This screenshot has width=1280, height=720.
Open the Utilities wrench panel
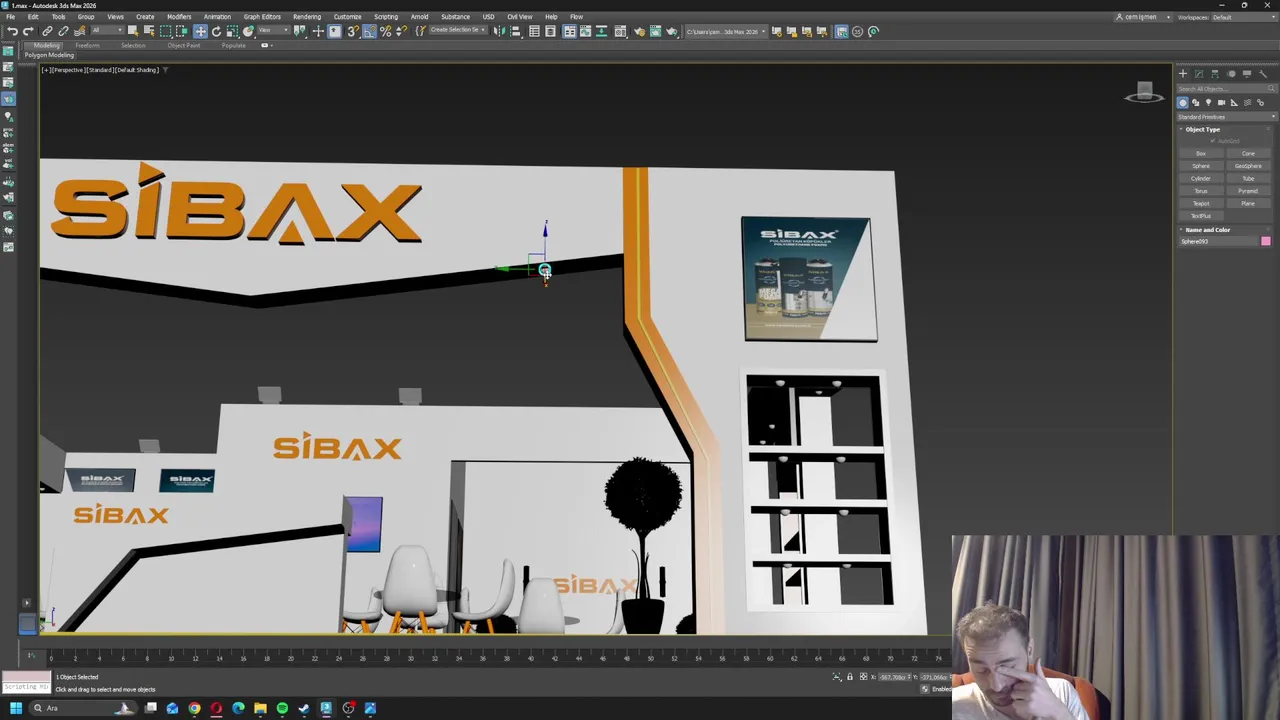click(x=1263, y=74)
